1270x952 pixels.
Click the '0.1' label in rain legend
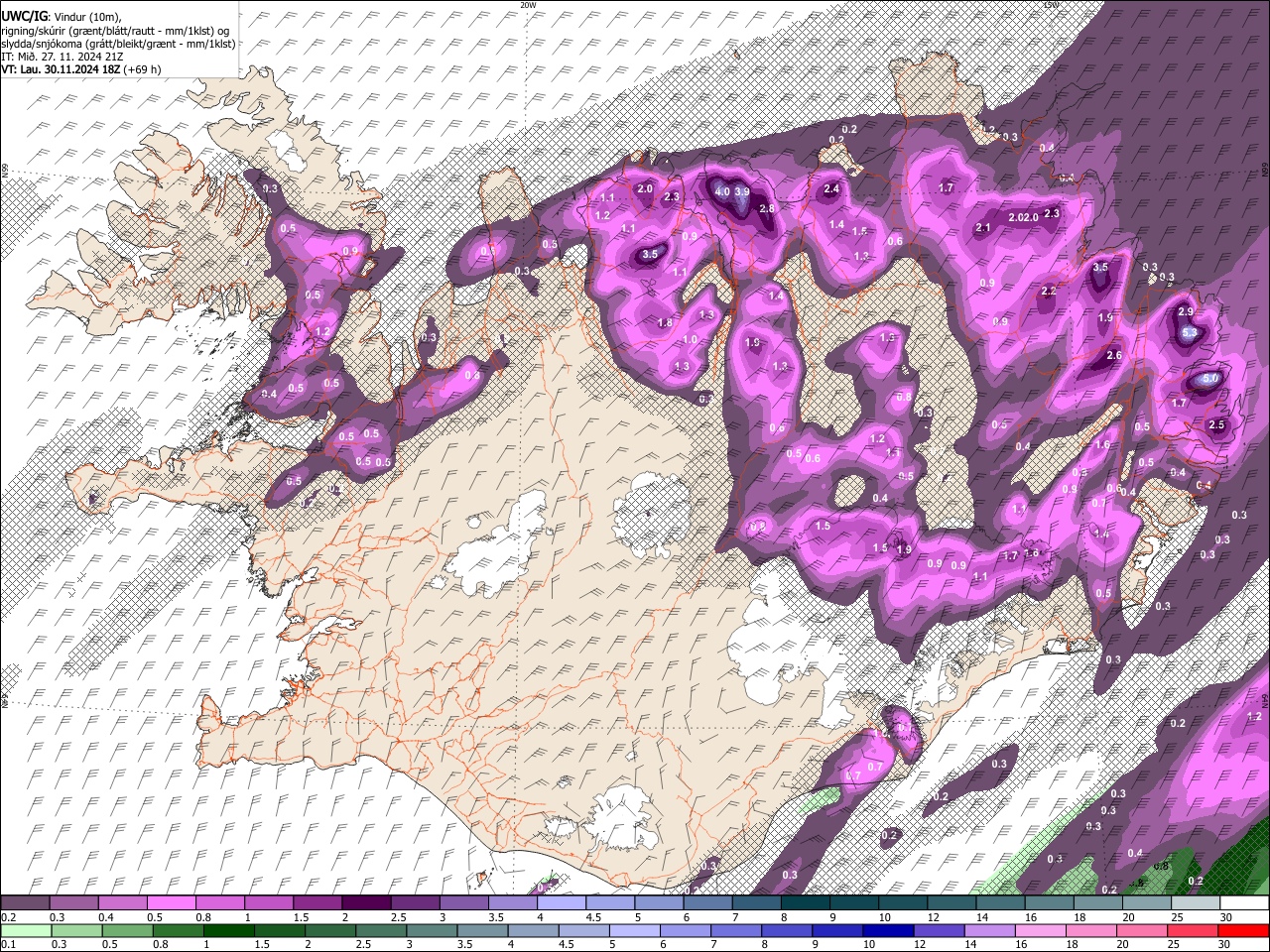click(x=8, y=944)
